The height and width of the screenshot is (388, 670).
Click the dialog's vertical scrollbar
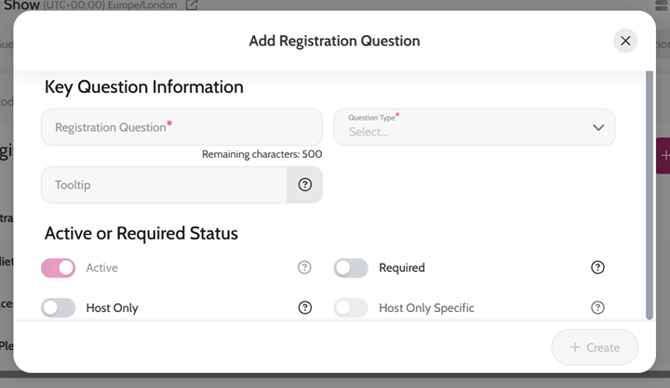point(649,195)
